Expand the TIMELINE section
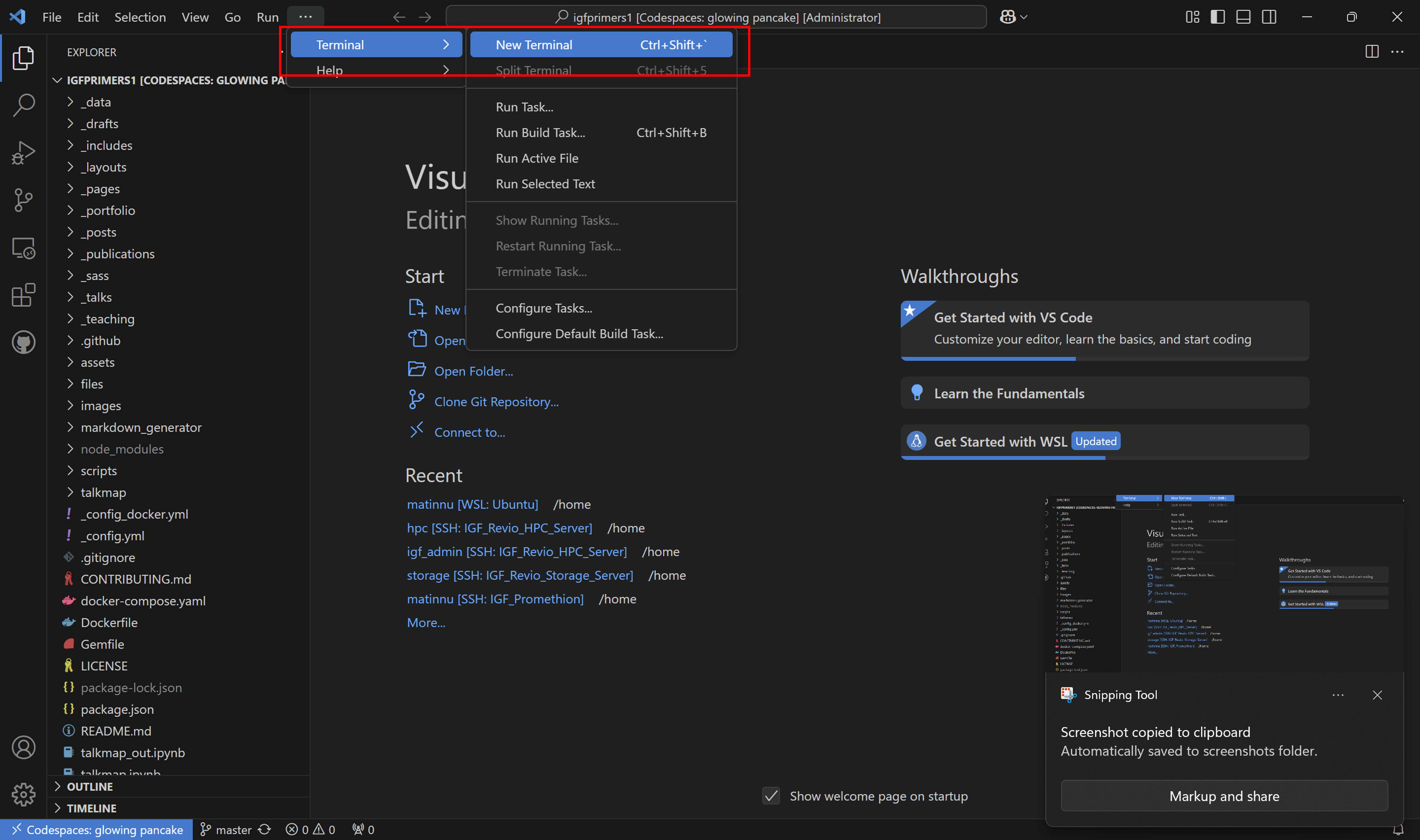This screenshot has height=840, width=1420. tap(91, 808)
